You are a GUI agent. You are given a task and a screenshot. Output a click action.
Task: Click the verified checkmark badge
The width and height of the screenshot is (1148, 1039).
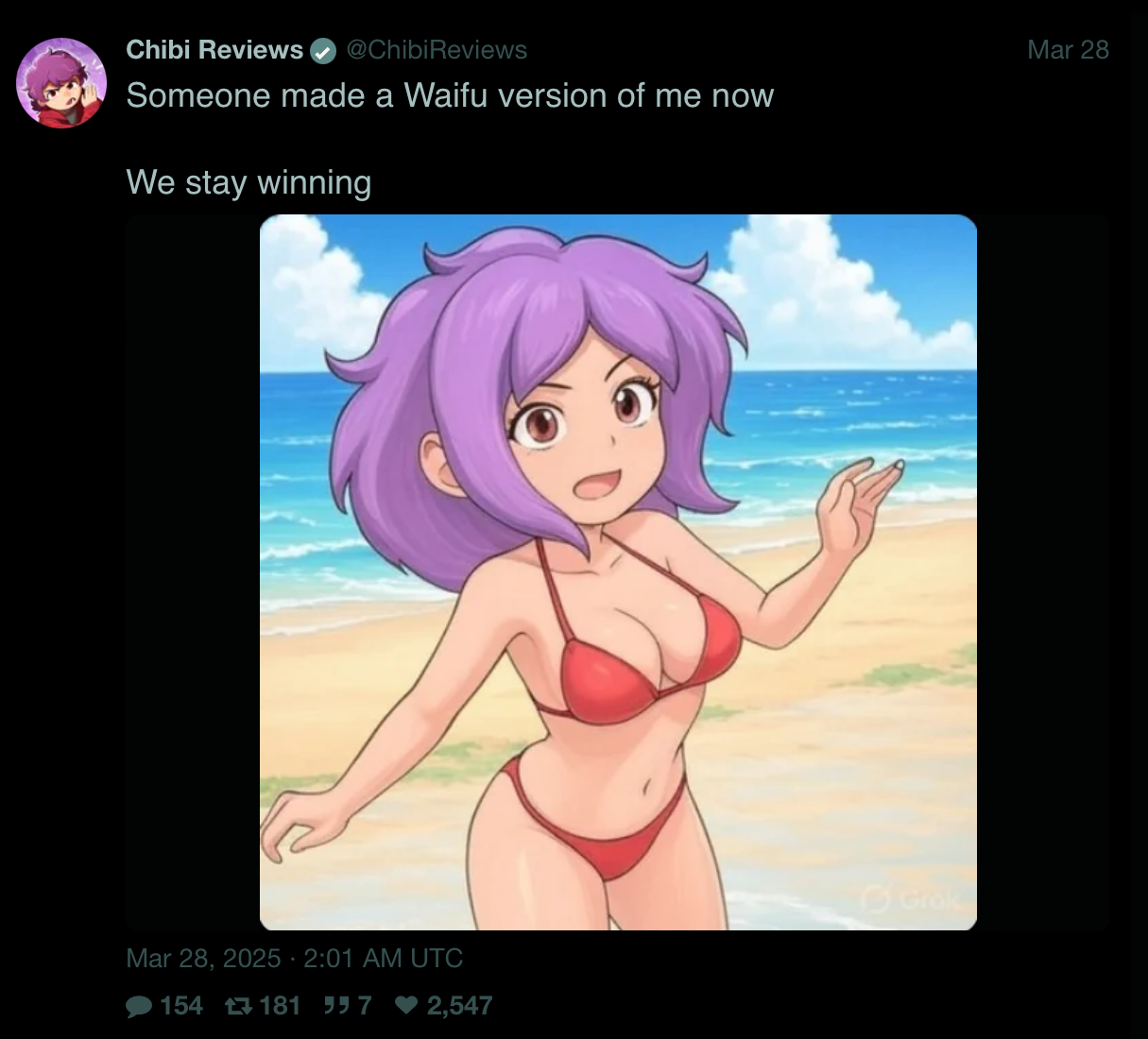click(323, 51)
